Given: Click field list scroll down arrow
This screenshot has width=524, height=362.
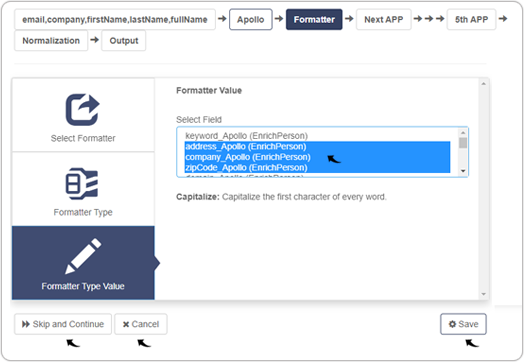Looking at the screenshot, I should 463,171.
